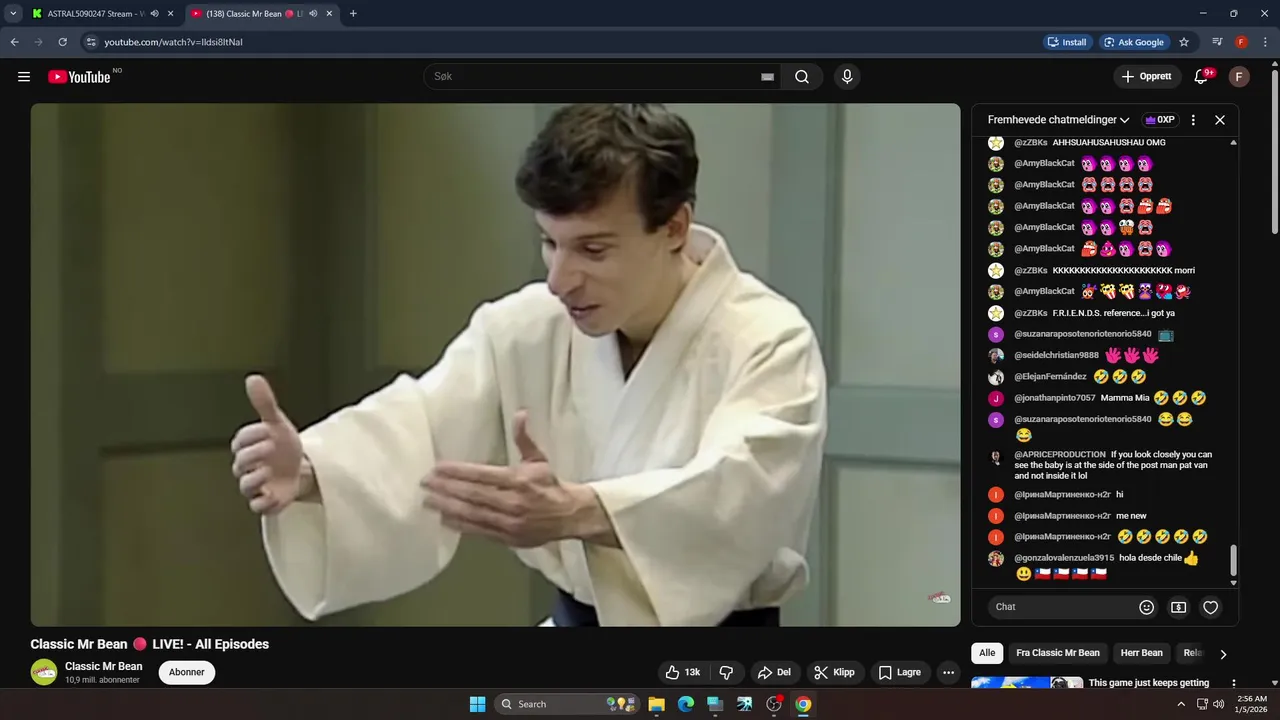Mute the Classic Mr Bean tab audio

pos(314,14)
